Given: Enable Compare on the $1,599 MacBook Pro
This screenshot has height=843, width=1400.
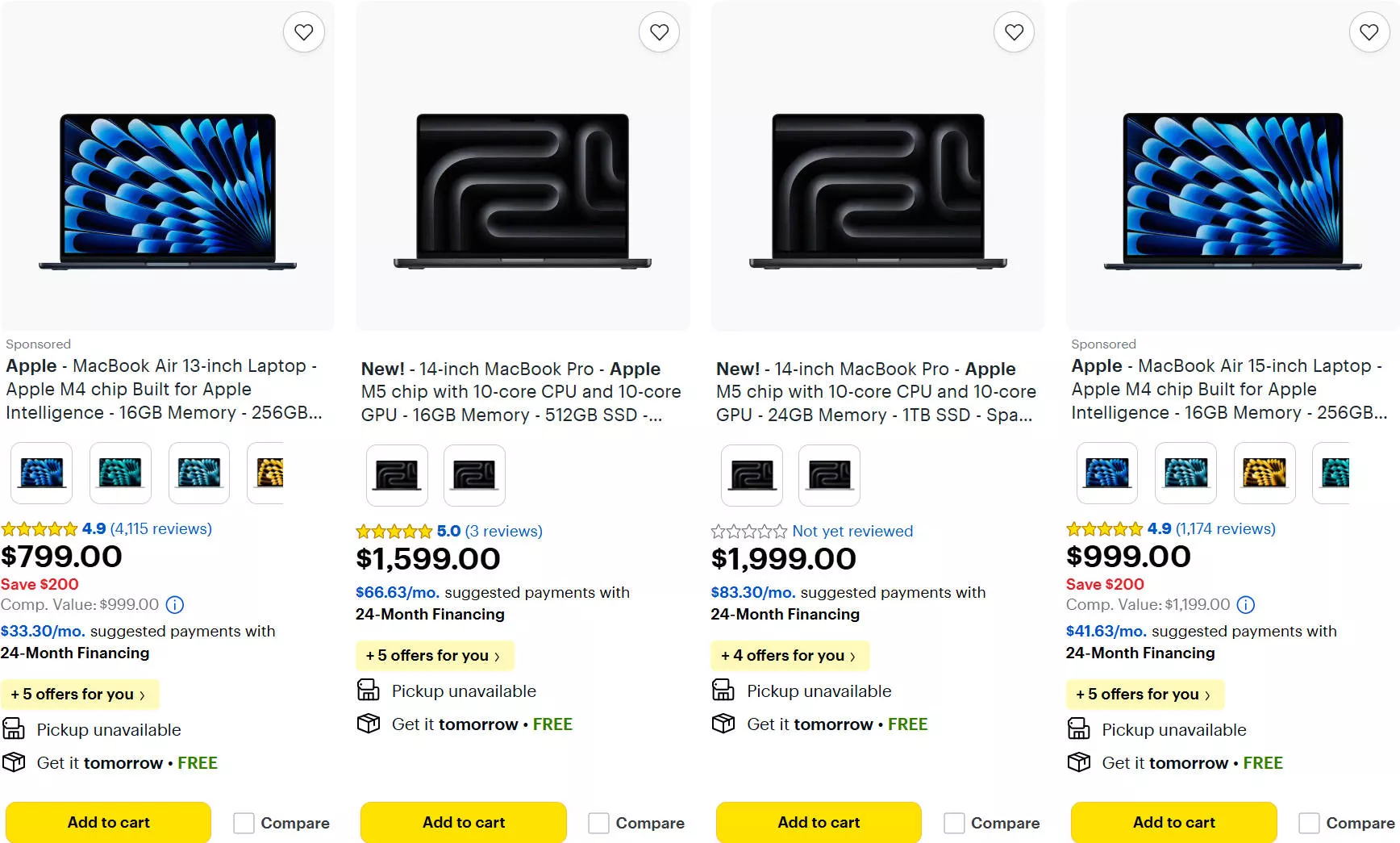Looking at the screenshot, I should click(x=598, y=822).
